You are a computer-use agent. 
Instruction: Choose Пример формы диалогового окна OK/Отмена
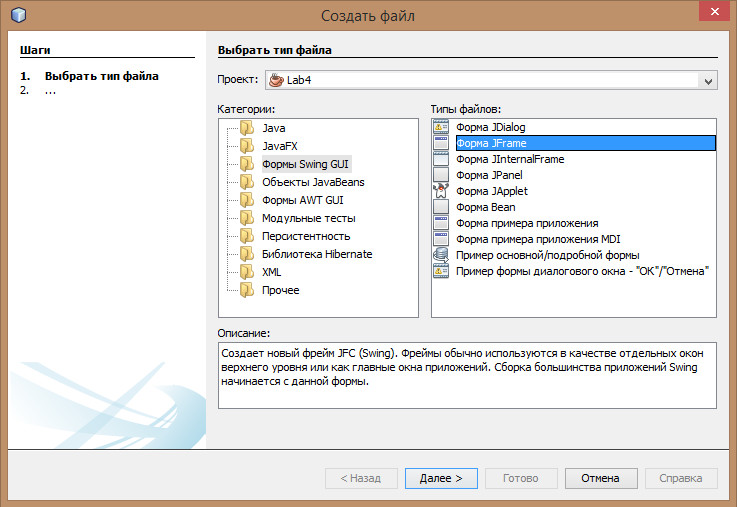pyautogui.click(x=582, y=271)
